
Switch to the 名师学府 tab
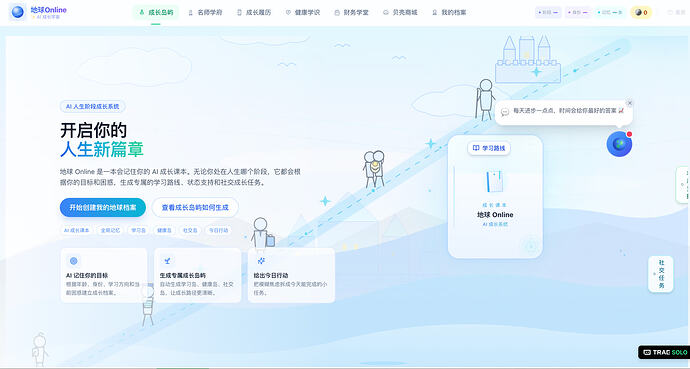tap(205, 12)
